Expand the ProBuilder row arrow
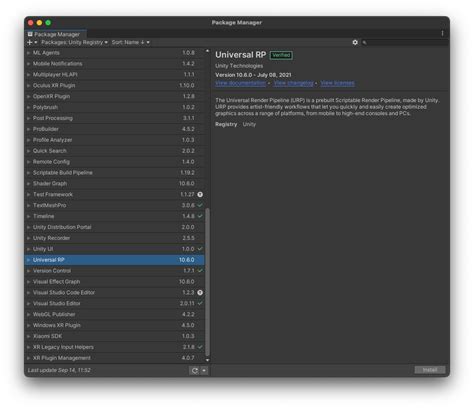The height and width of the screenshot is (409, 474). tap(28, 129)
